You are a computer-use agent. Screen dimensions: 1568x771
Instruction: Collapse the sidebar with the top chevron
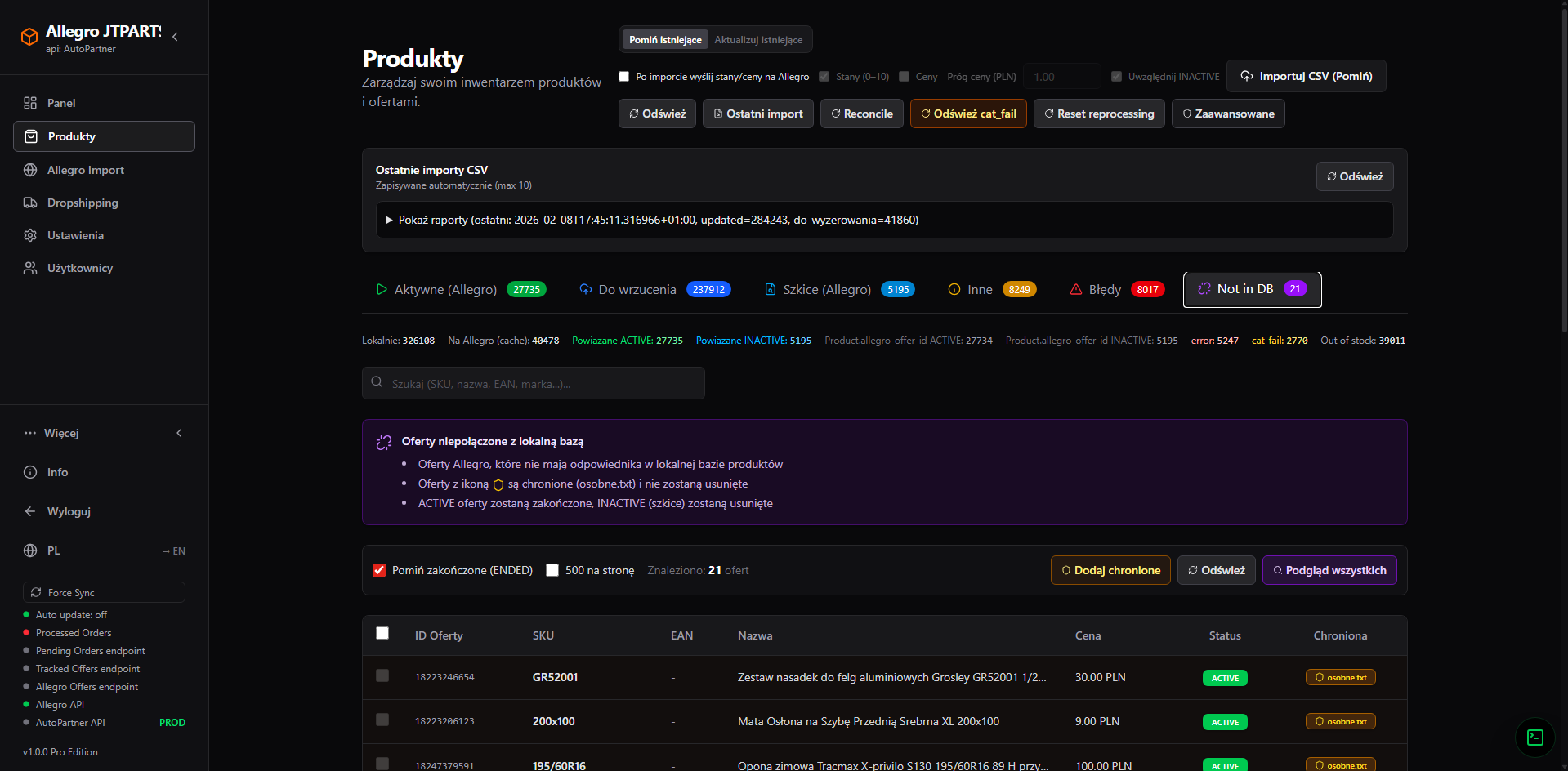(x=175, y=37)
